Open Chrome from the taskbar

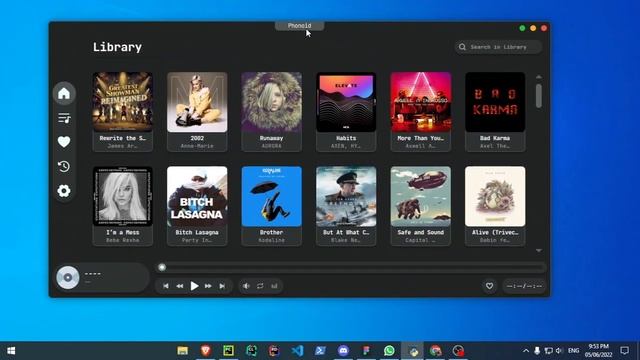click(436, 351)
